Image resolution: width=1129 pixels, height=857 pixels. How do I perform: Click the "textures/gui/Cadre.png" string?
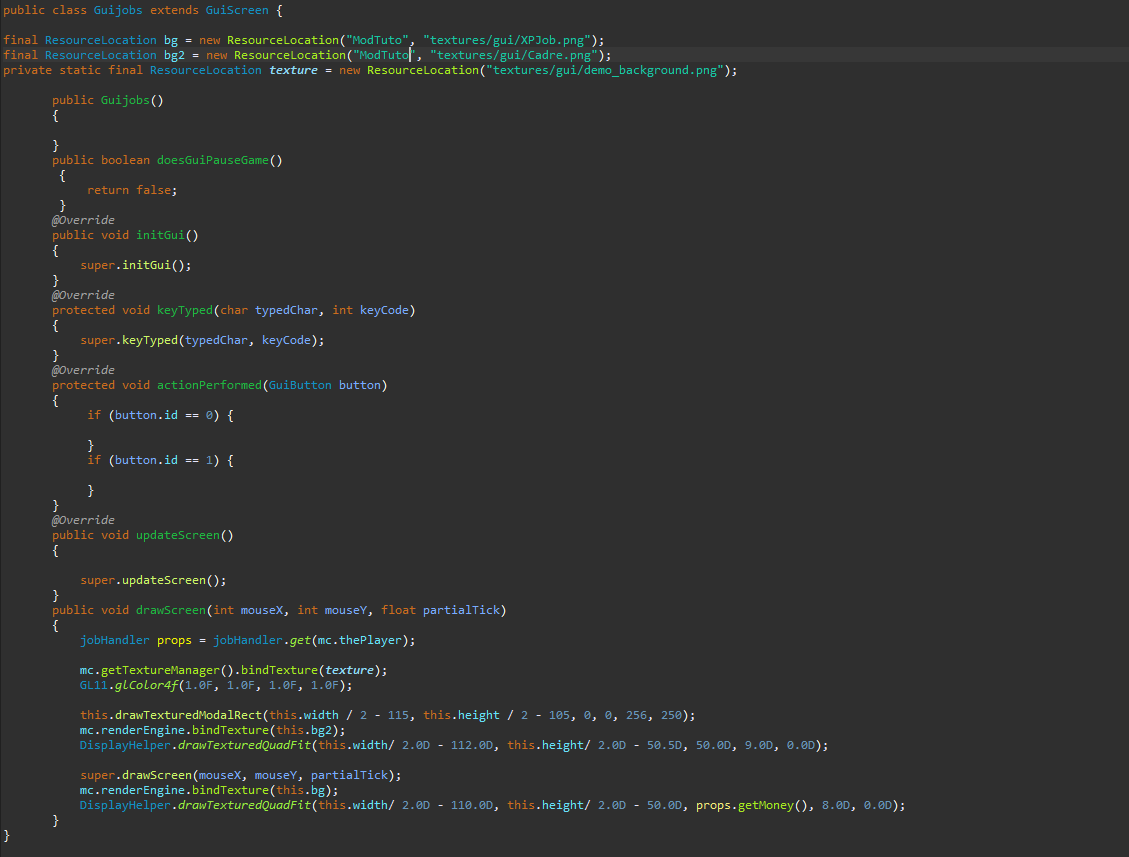click(516, 55)
